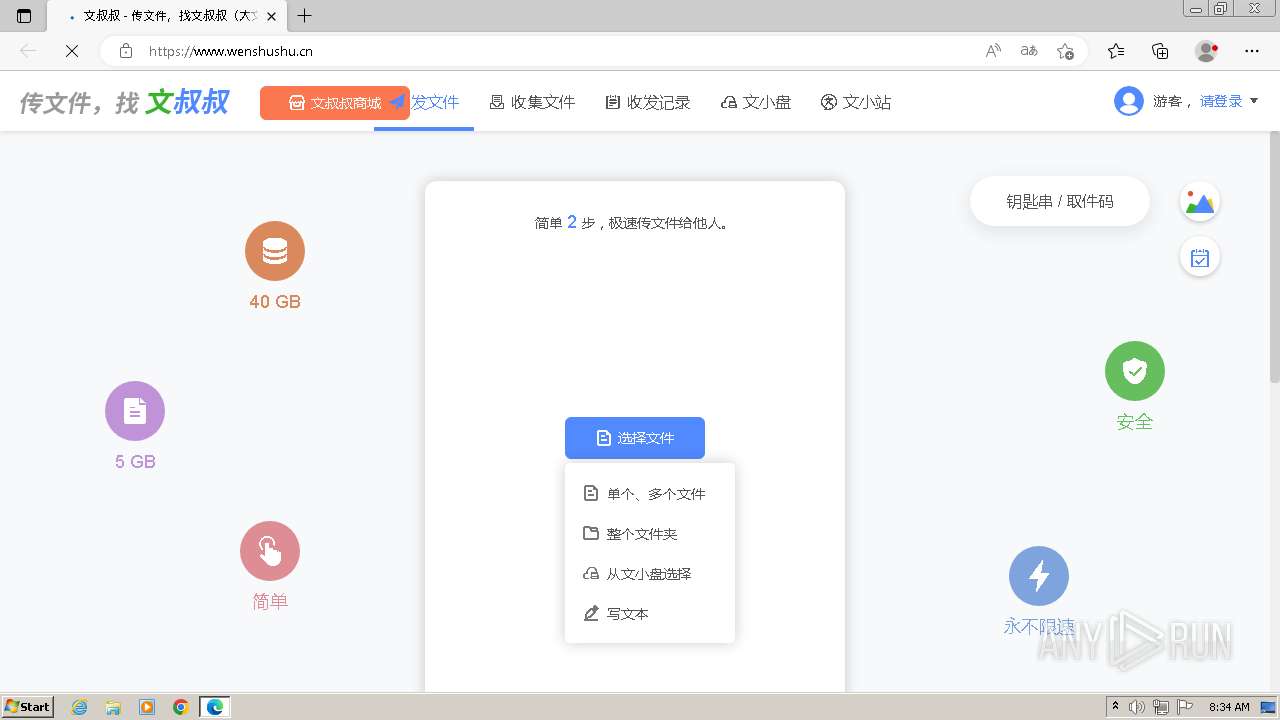Click the page vertical scrollbar
This screenshot has height=720, width=1280.
click(1274, 258)
